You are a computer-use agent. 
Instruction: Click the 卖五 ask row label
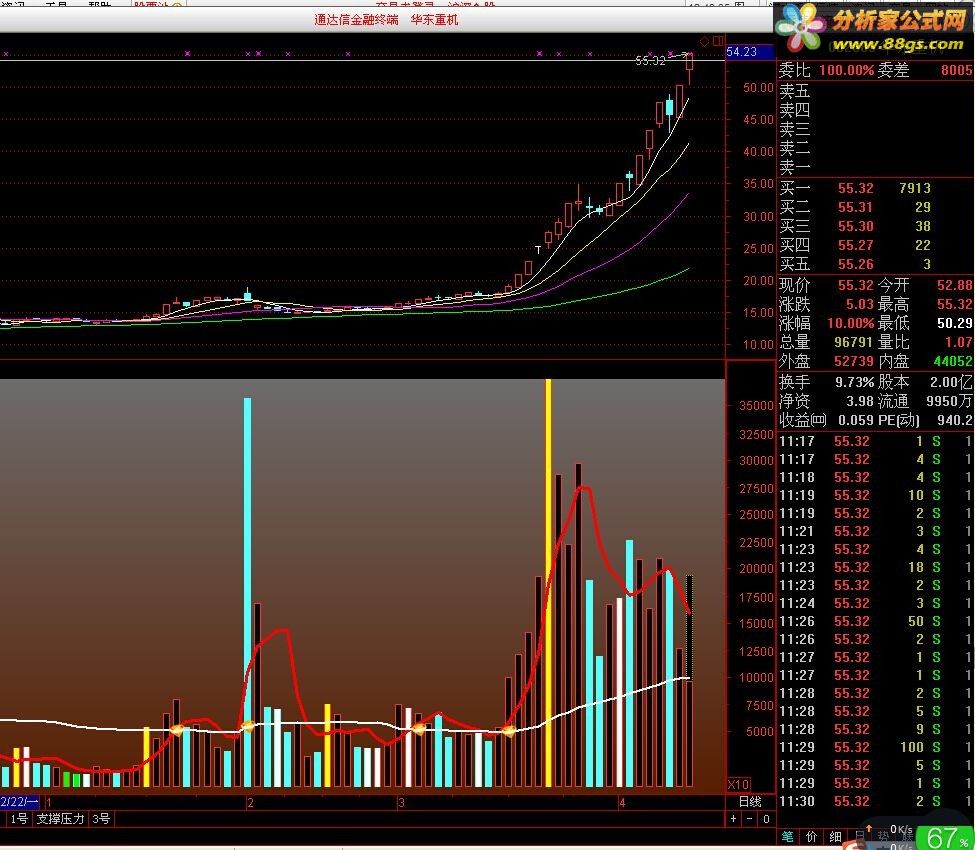click(x=795, y=91)
